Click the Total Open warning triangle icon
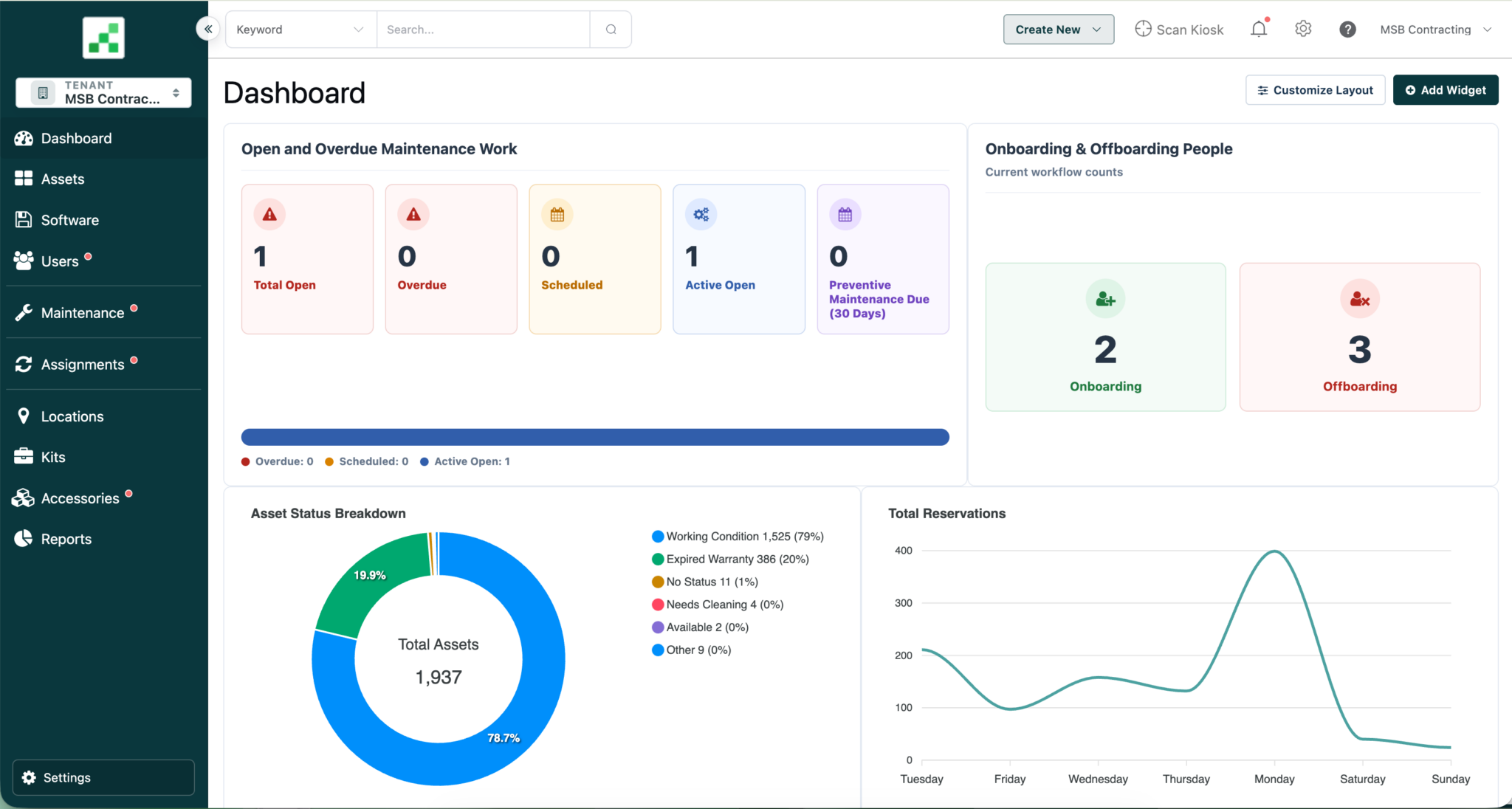The width and height of the screenshot is (1512, 809). click(269, 215)
